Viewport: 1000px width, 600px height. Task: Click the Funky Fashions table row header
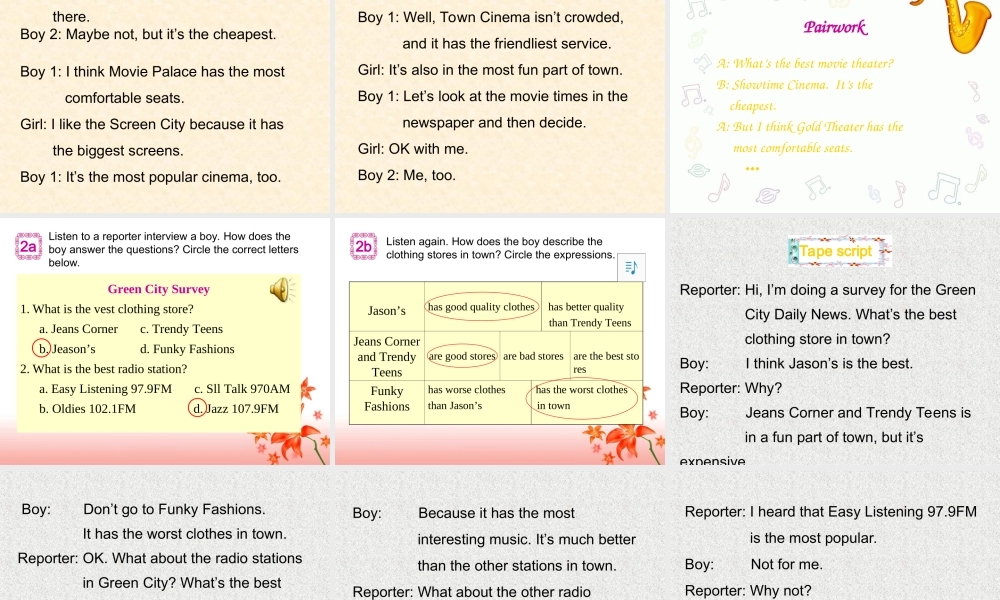click(387, 402)
